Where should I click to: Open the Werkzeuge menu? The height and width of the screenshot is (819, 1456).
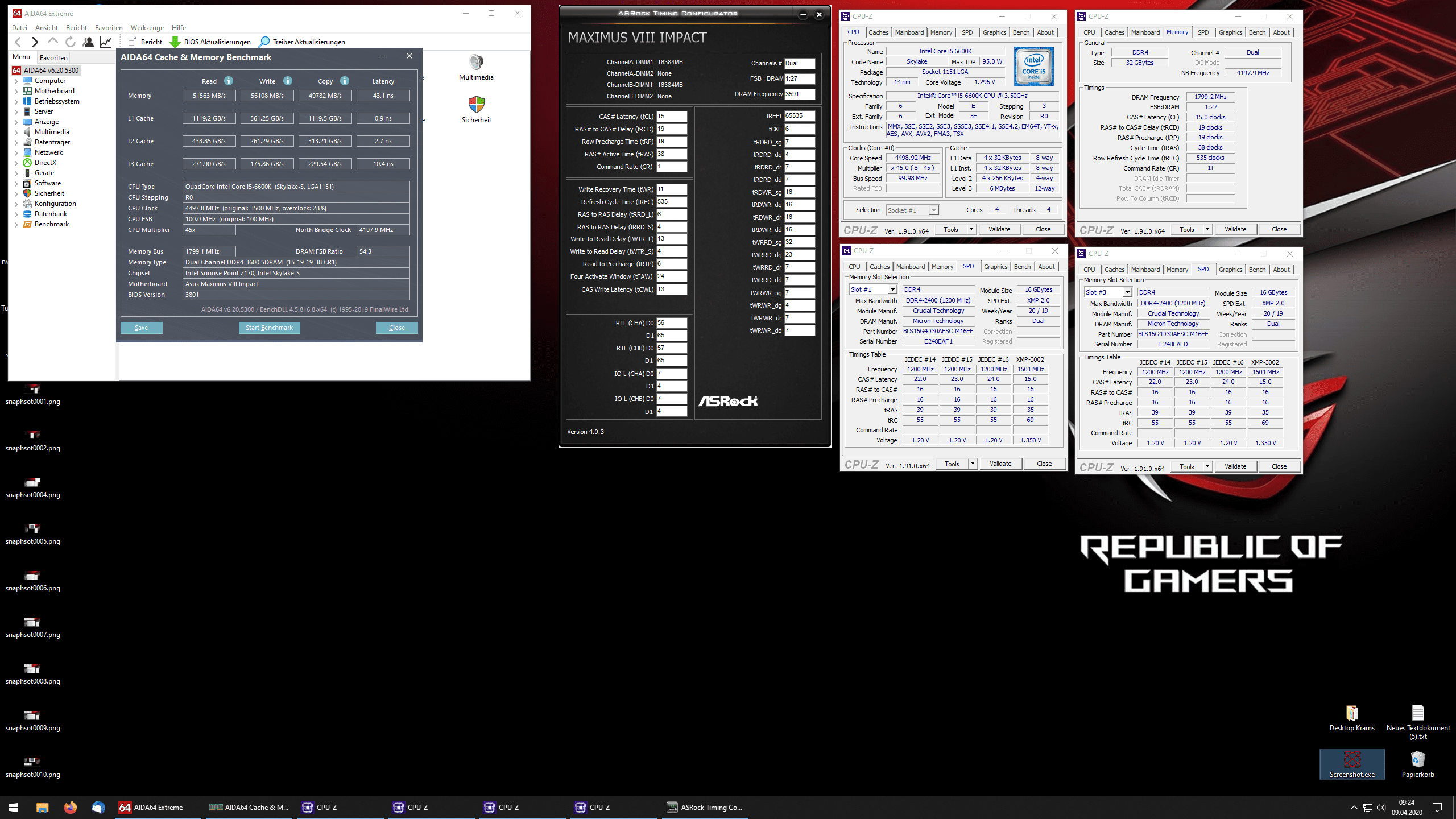(x=147, y=27)
